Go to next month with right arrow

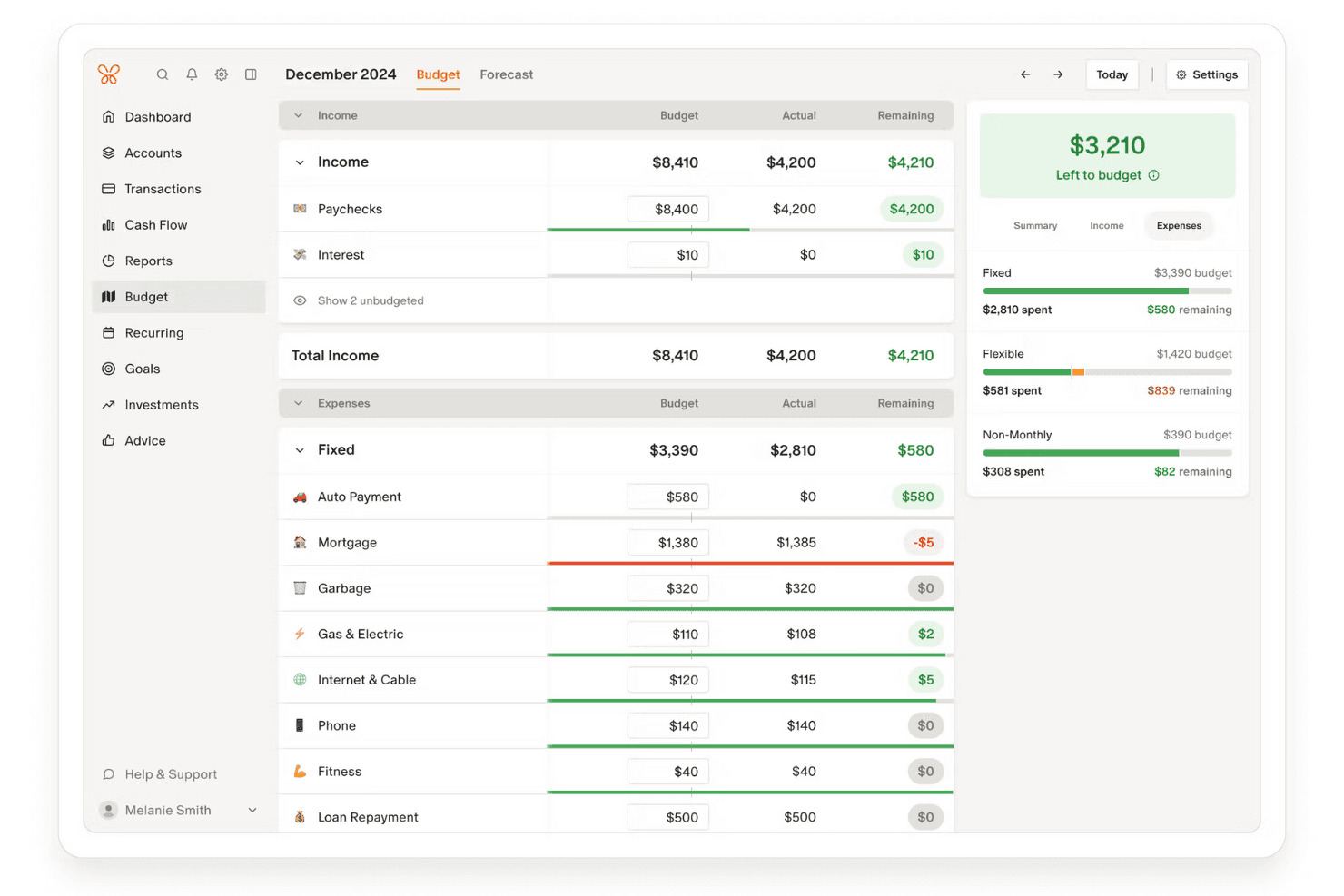click(x=1058, y=74)
